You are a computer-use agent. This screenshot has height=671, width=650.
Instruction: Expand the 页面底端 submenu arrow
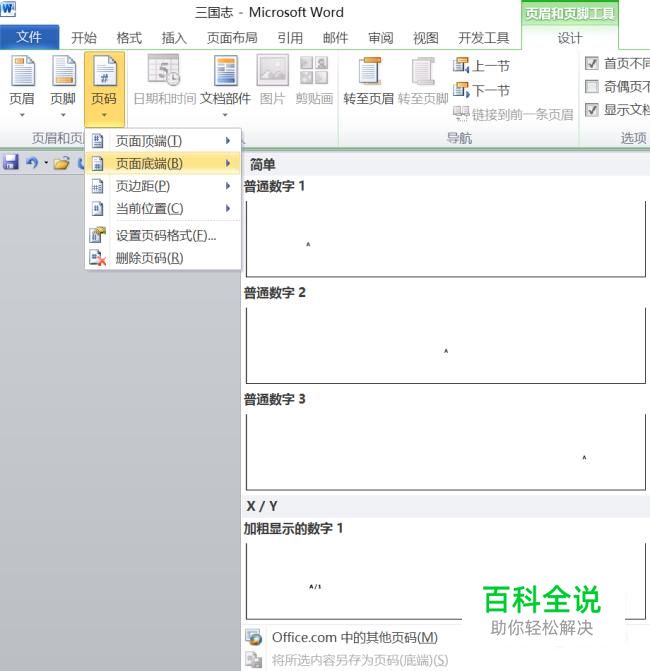(228, 163)
